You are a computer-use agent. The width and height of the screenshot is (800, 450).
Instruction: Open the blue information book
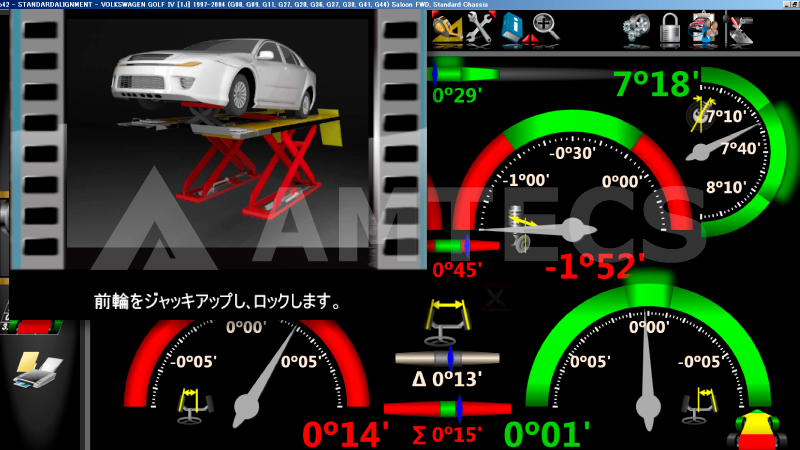pyautogui.click(x=512, y=29)
